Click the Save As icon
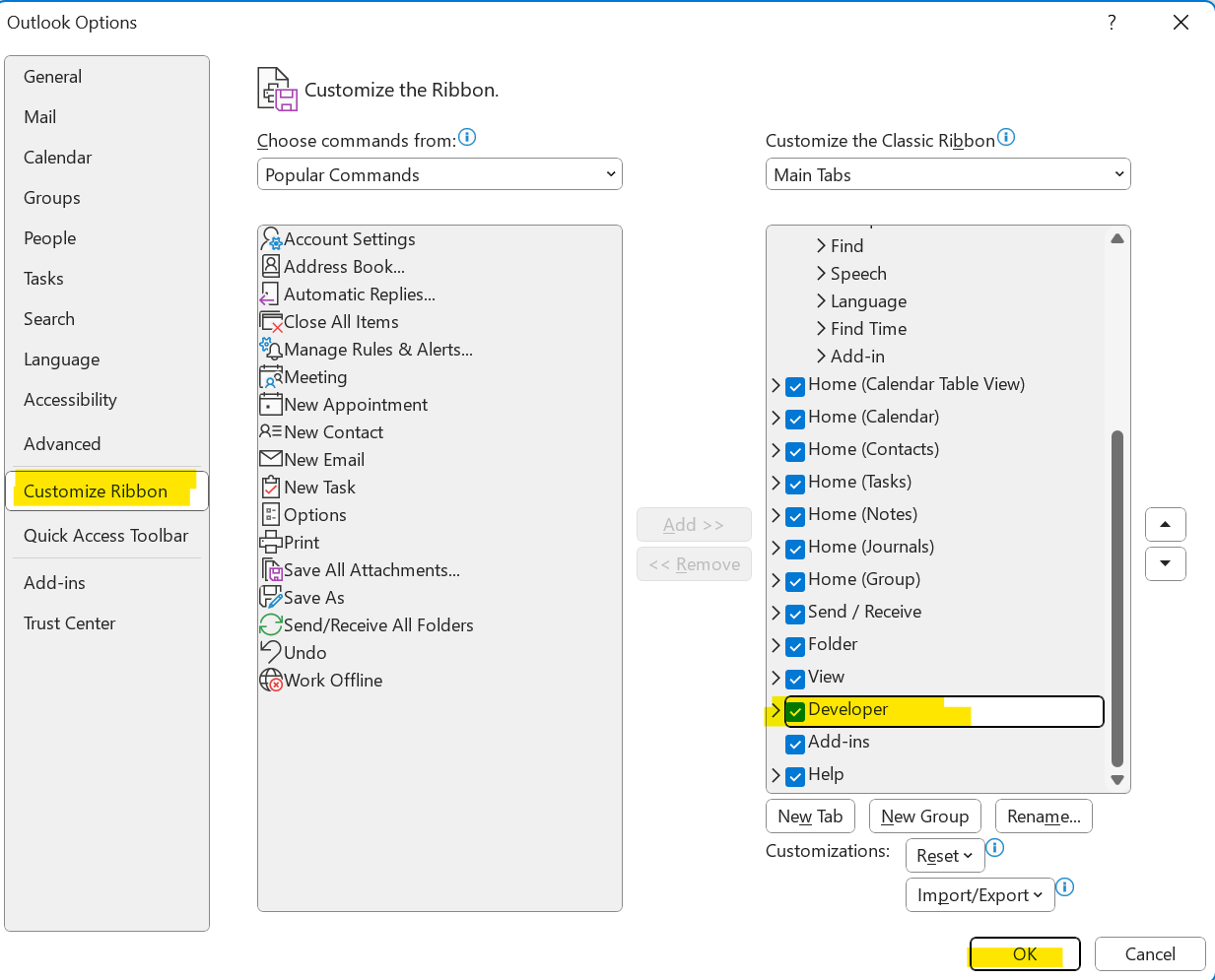The image size is (1215, 980). pos(271,597)
